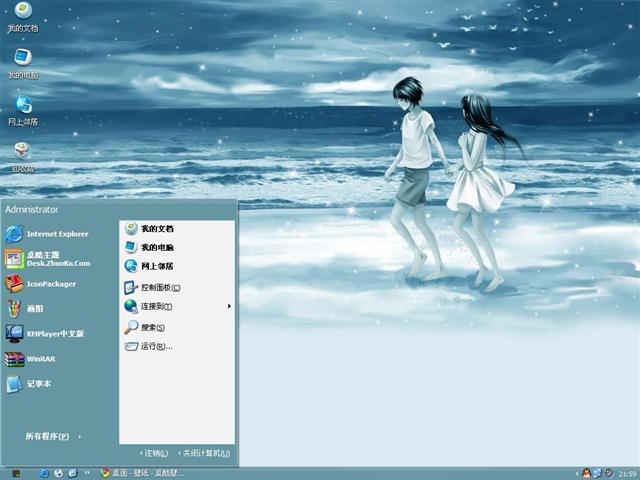Viewport: 640px width, 480px height.
Task: Click 关闭计算机(U) shutdown button
Action: pos(204,453)
